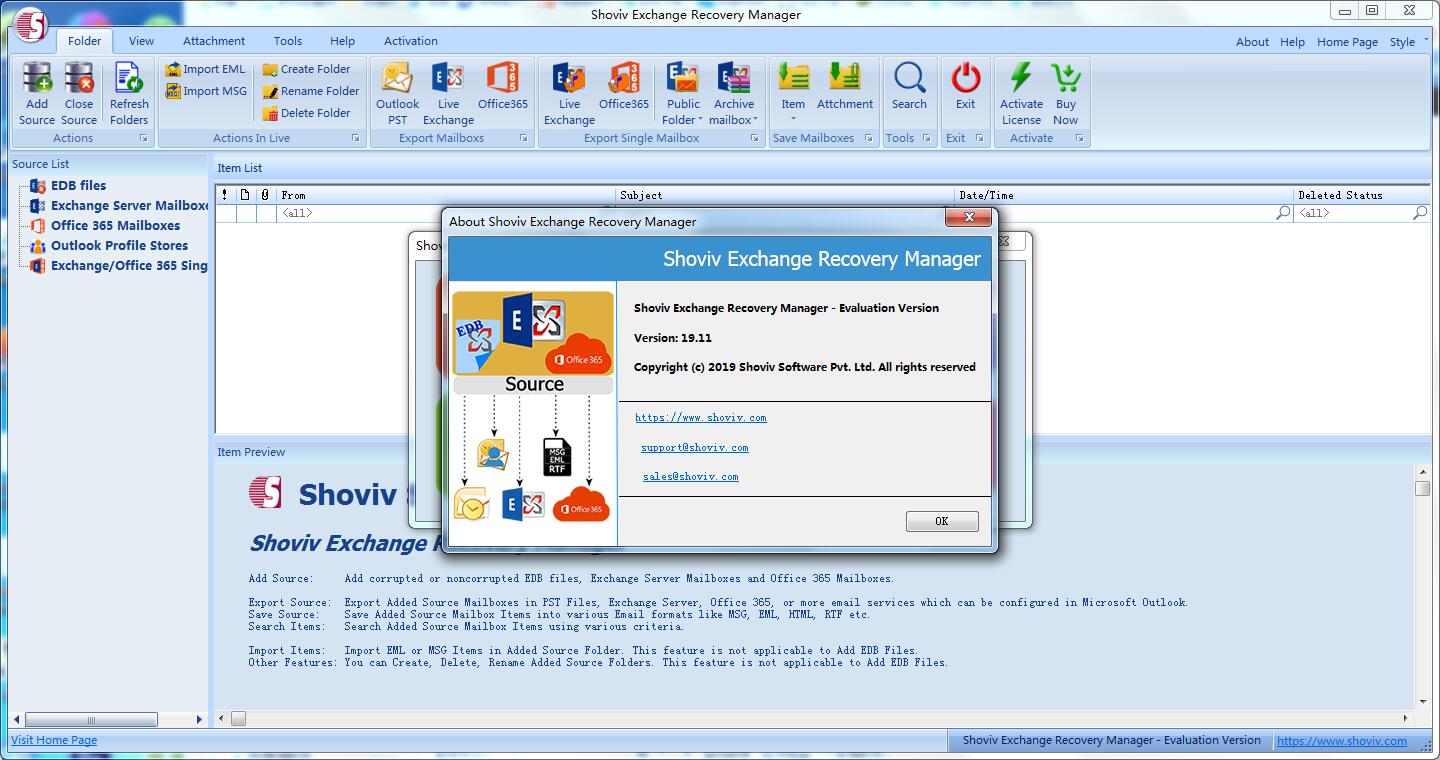Viewport: 1440px width, 760px height.
Task: Click the Add Source icon
Action: 37,78
